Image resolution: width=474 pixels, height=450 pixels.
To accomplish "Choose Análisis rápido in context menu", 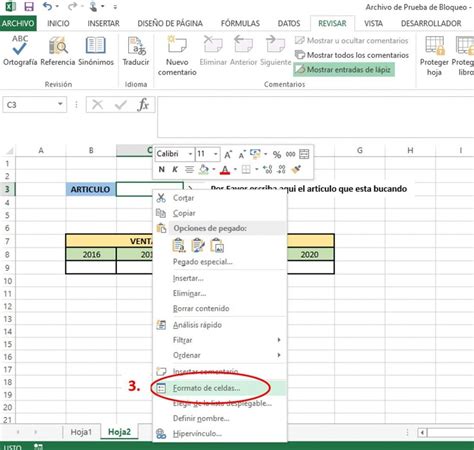I will pos(220,325).
